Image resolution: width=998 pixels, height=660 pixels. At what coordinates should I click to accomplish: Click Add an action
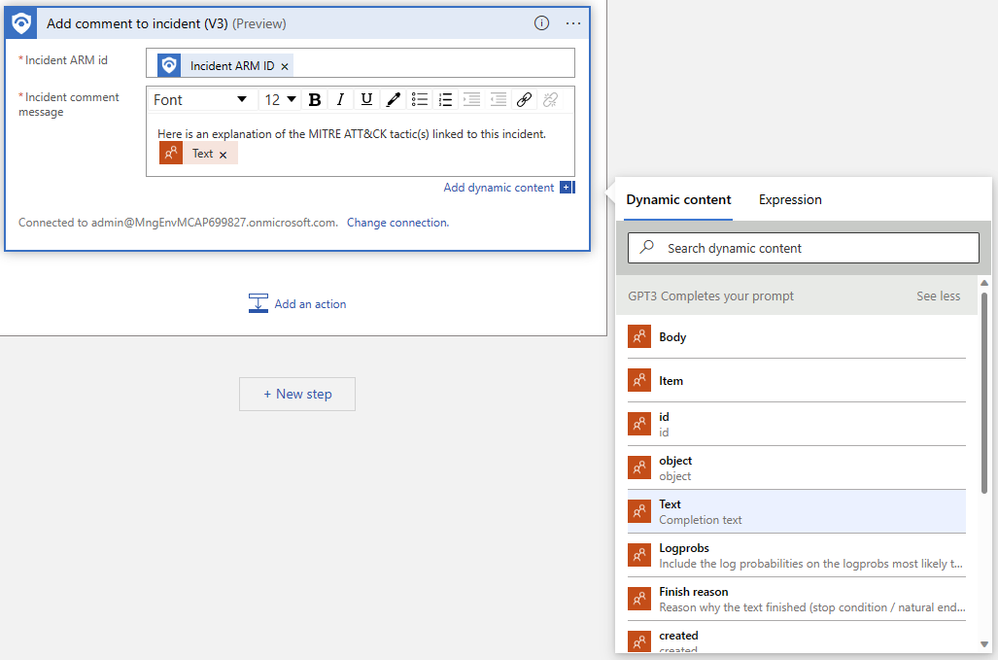[x=298, y=304]
